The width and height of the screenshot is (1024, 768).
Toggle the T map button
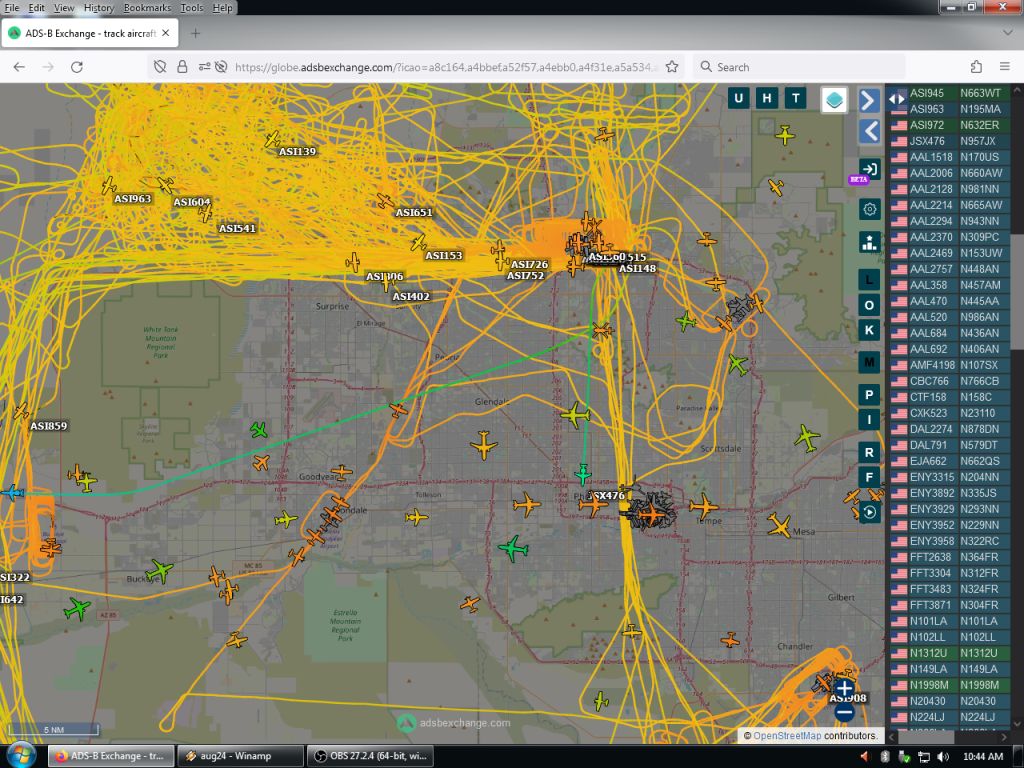click(795, 98)
